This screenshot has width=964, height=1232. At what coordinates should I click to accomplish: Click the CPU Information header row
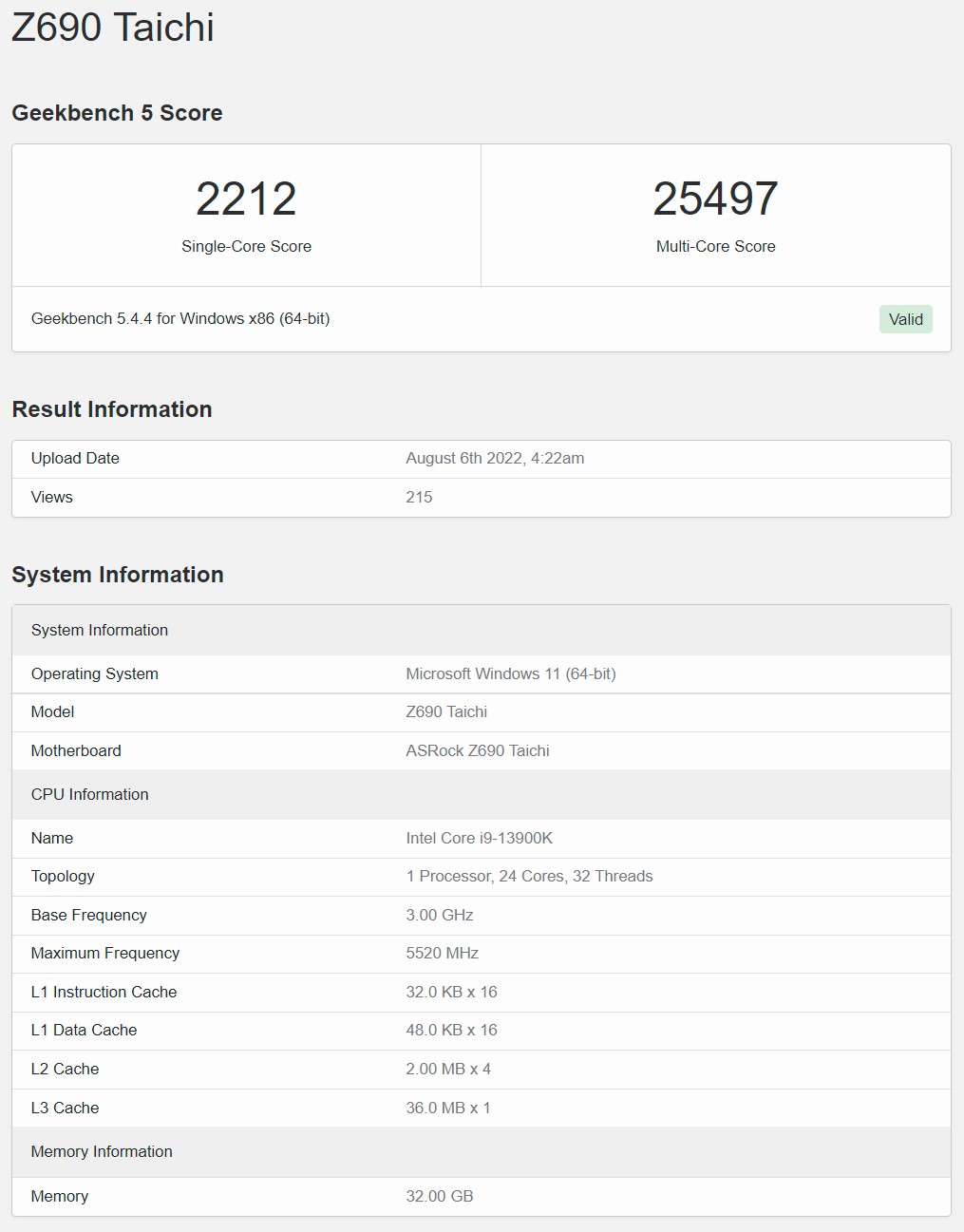[x=482, y=794]
